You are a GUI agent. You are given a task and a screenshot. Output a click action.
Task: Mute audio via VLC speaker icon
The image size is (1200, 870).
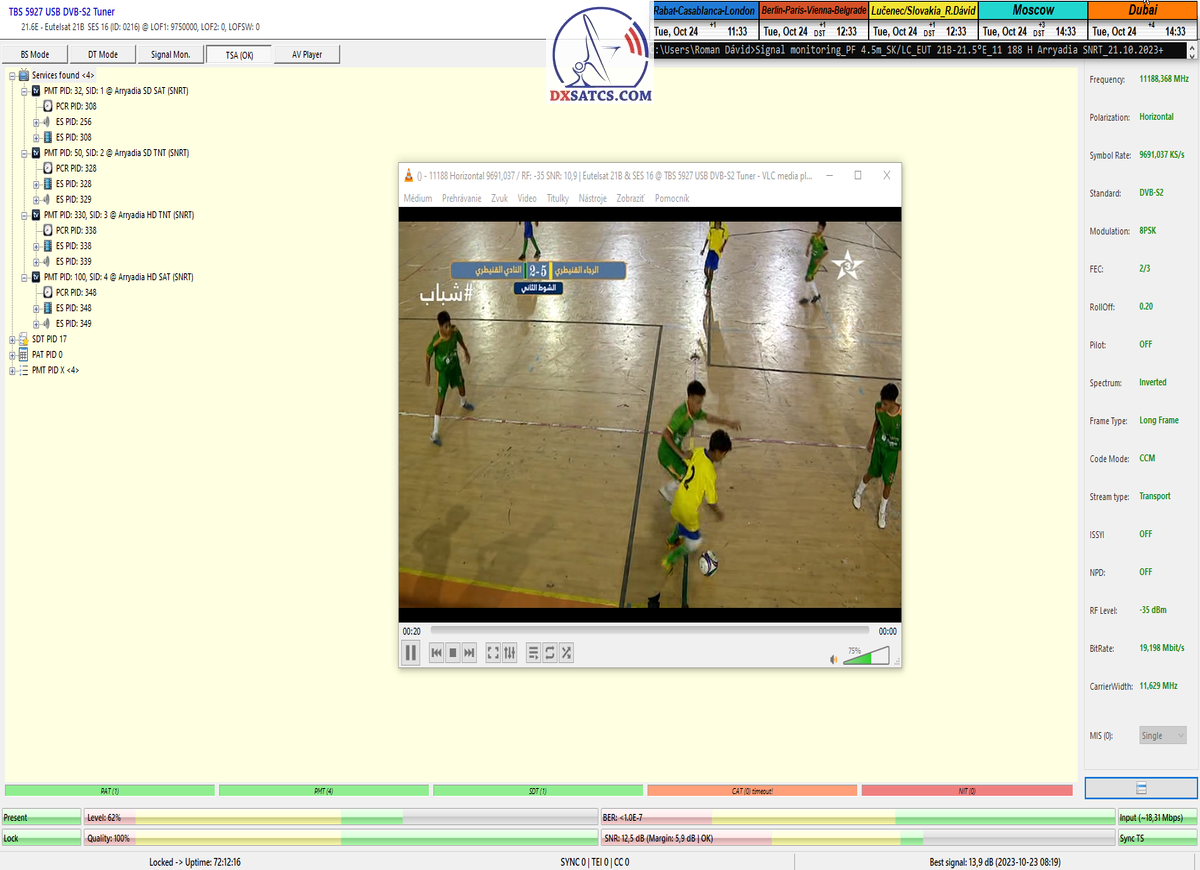tap(834, 659)
